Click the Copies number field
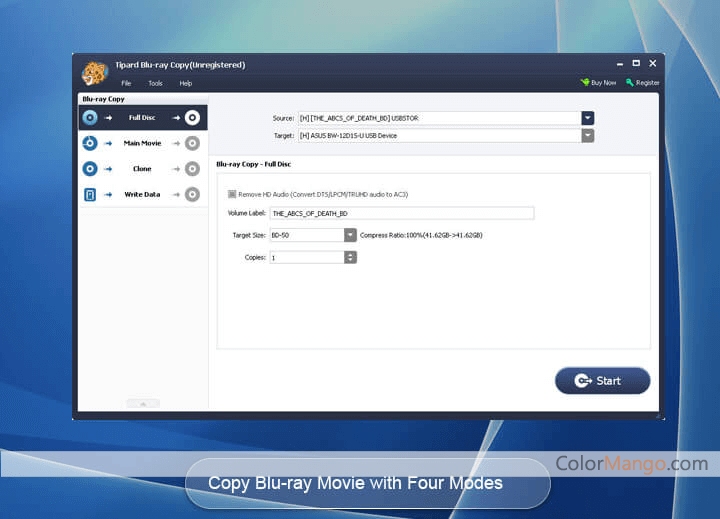 (307, 257)
